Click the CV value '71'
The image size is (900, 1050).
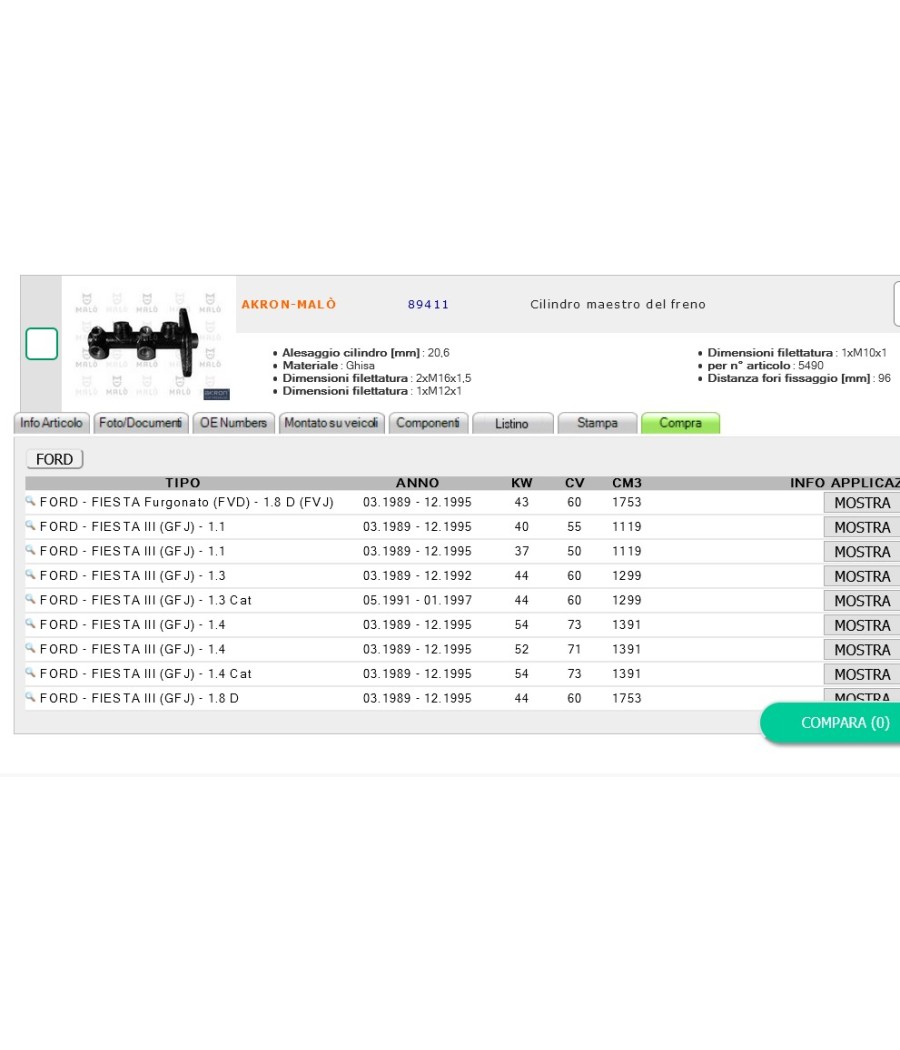(x=575, y=649)
